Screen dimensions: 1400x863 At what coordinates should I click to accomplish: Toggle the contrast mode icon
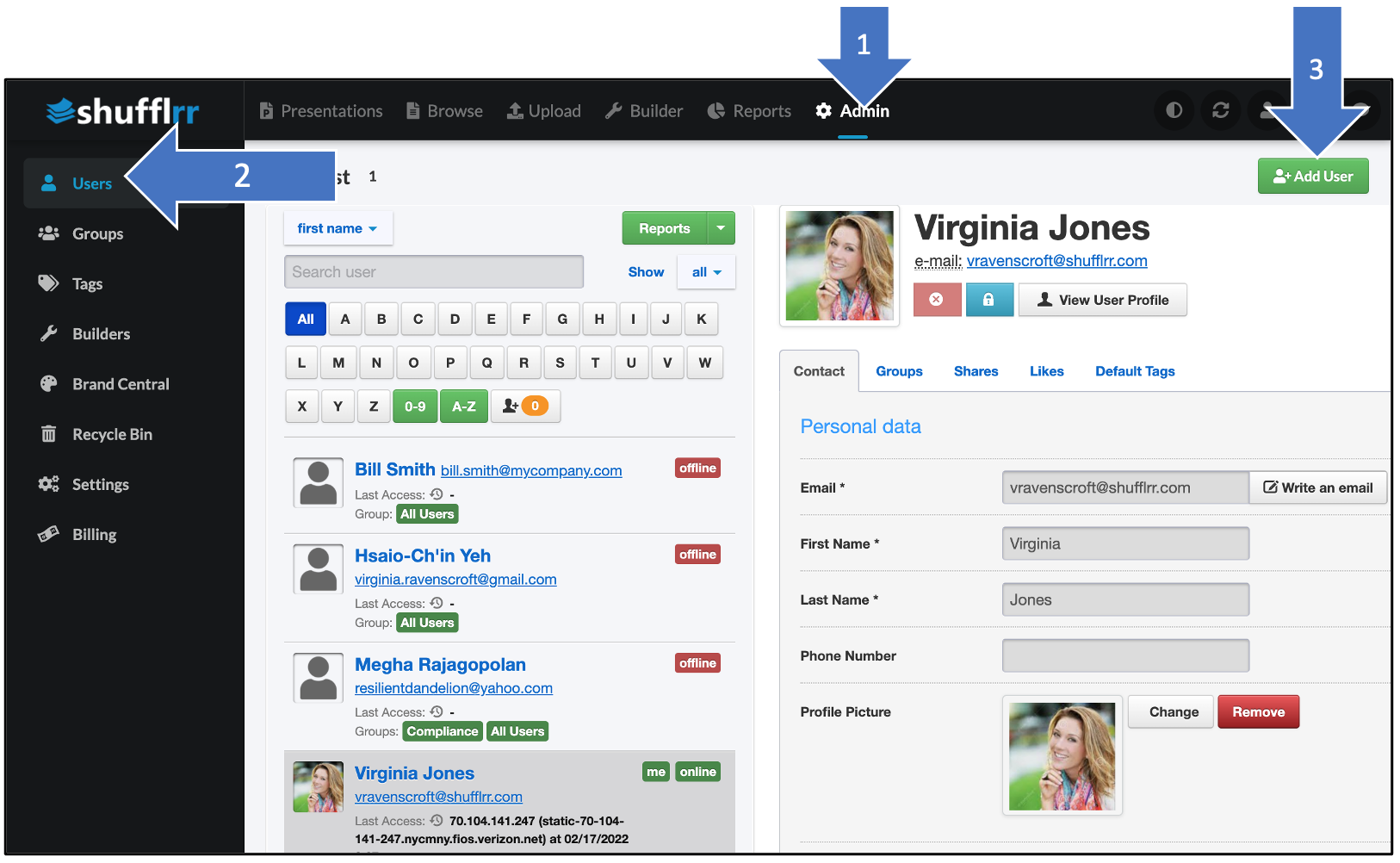click(x=1174, y=110)
